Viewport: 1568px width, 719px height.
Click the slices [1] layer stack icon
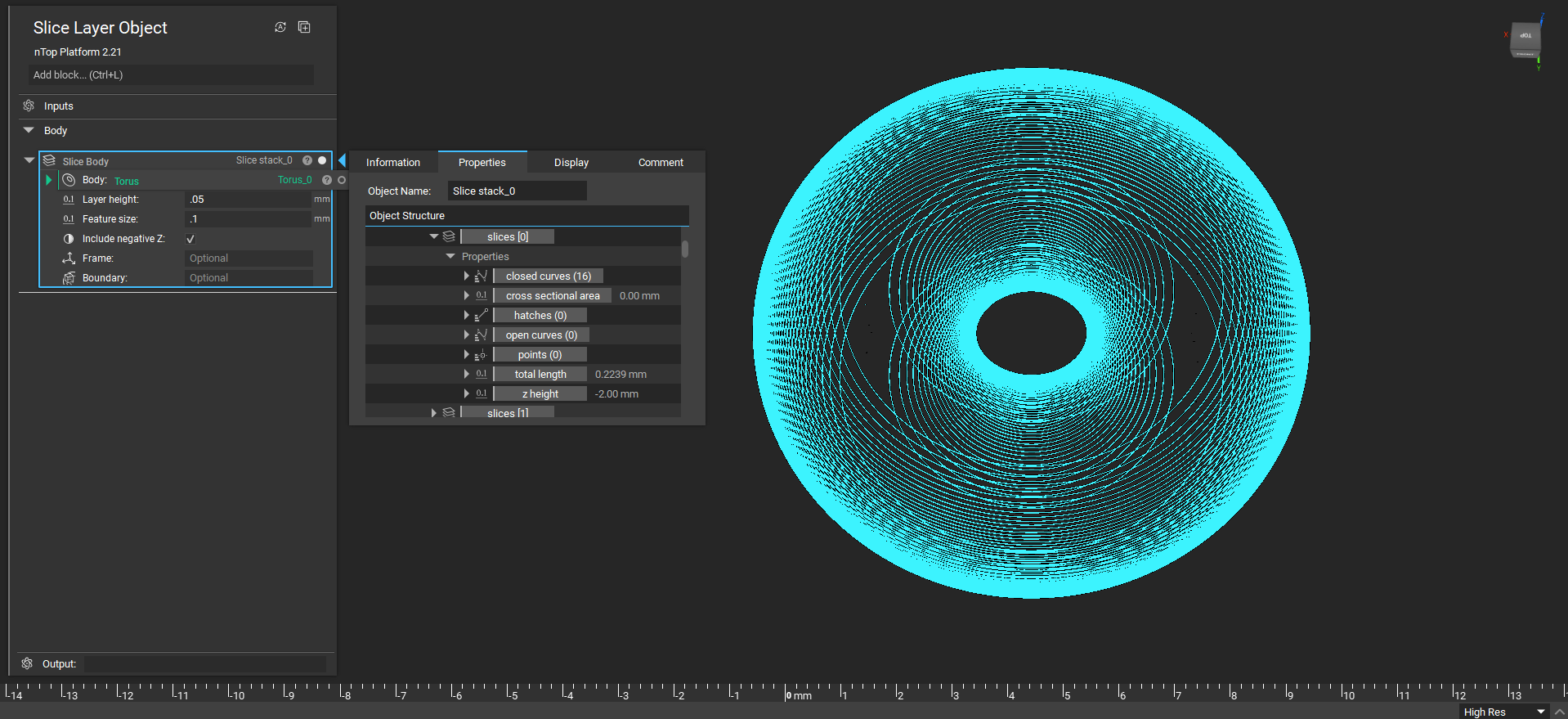click(x=449, y=413)
